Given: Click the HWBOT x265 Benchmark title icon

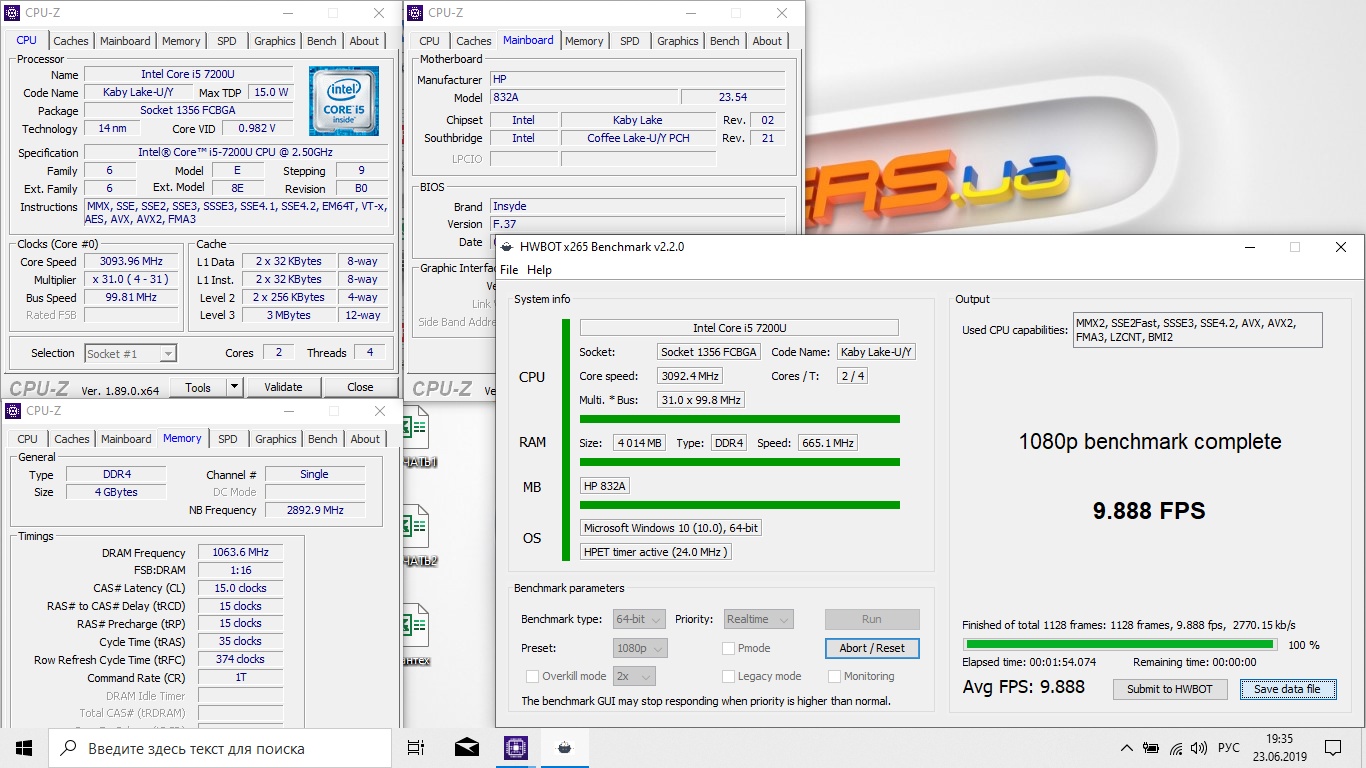Looking at the screenshot, I should [507, 246].
